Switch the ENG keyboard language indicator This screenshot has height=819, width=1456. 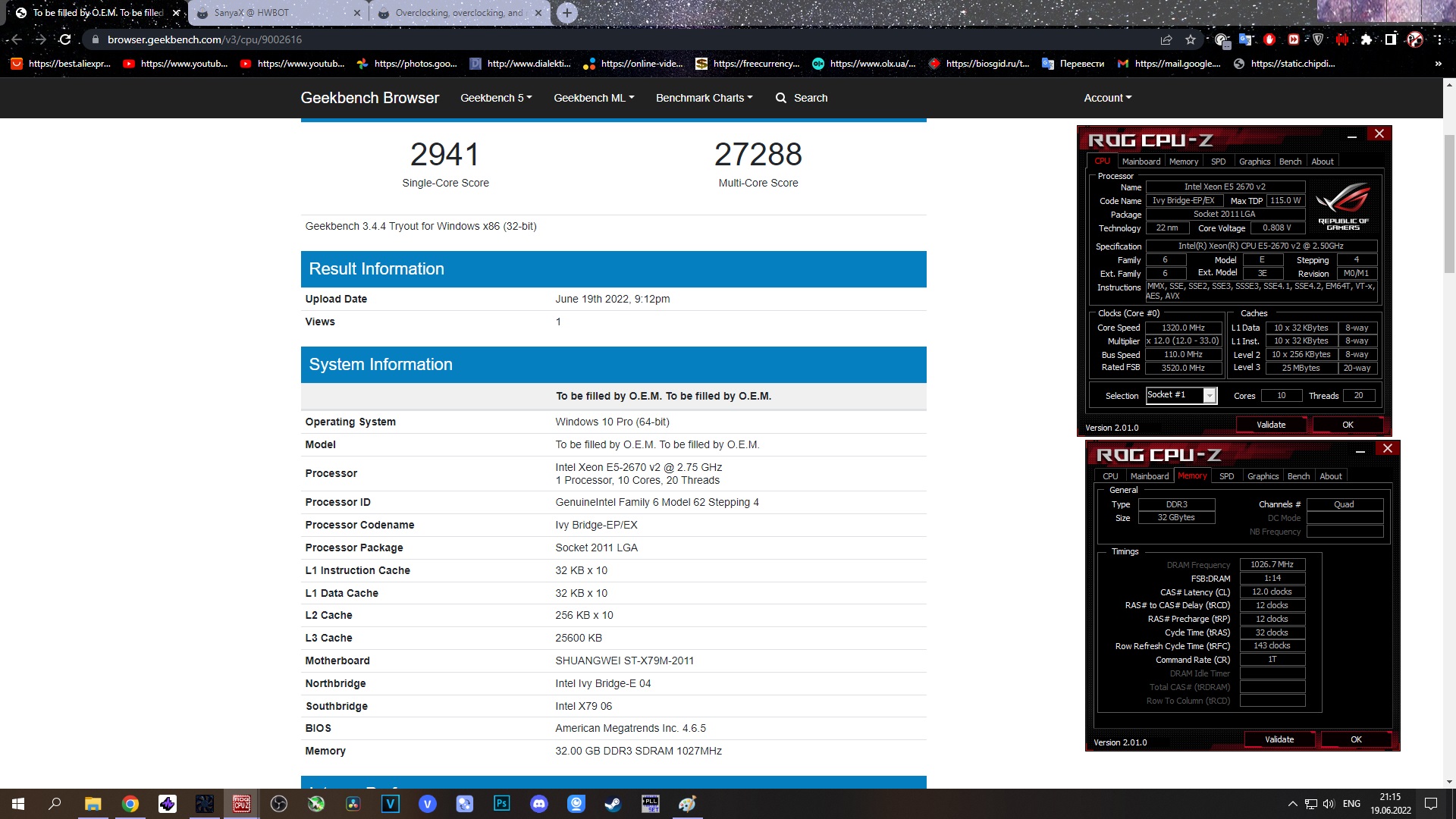1351,804
